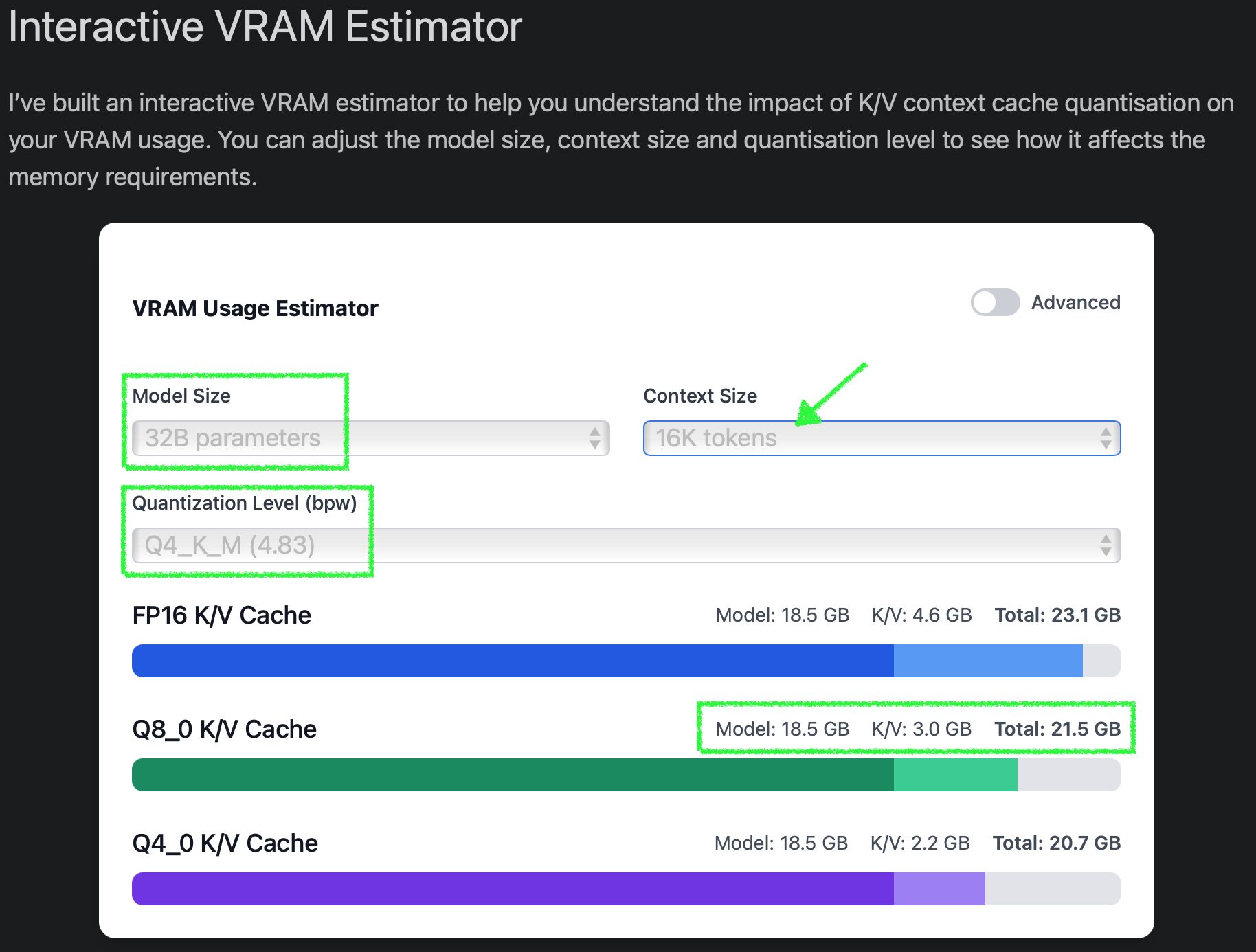This screenshot has width=1256, height=952.
Task: Click the Advanced label text
Action: (1075, 302)
